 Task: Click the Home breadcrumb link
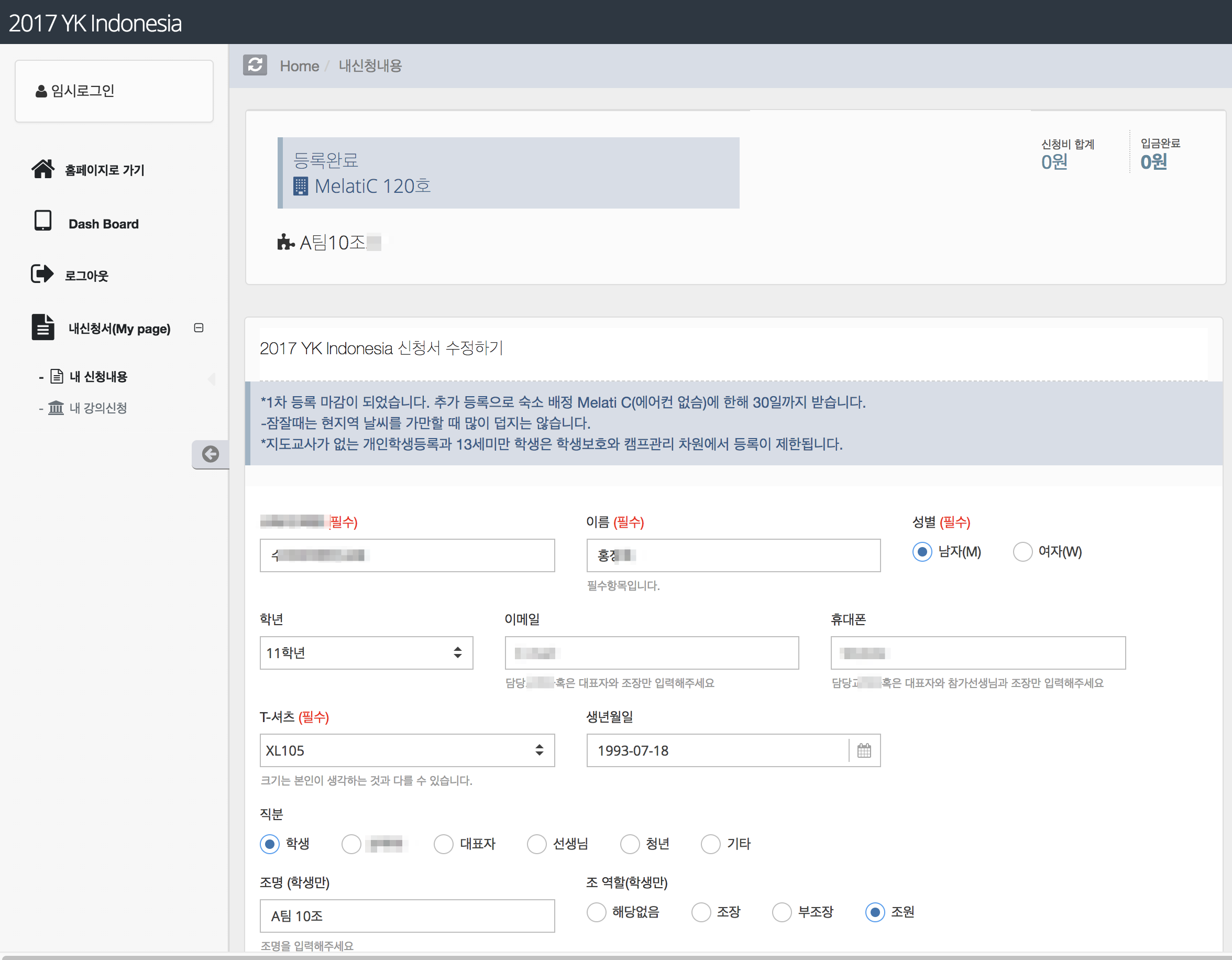299,66
